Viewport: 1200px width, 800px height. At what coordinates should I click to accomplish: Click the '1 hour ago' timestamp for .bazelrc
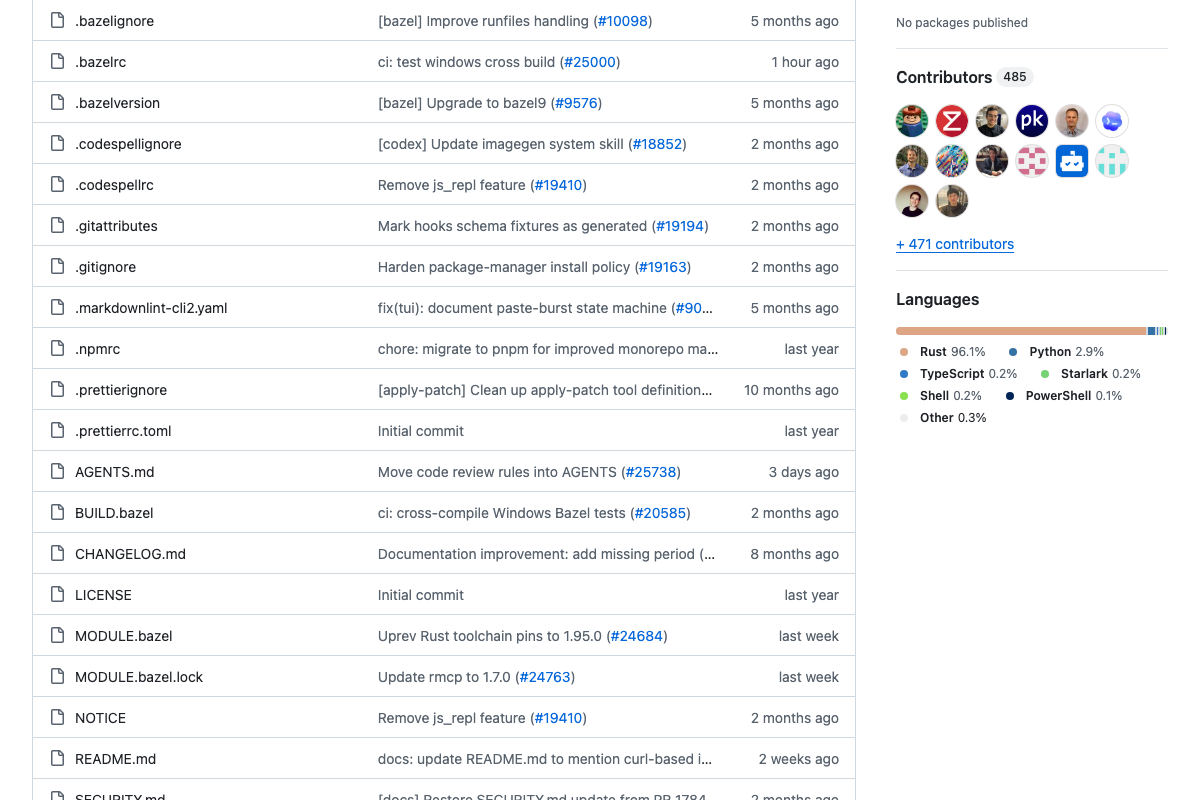pos(805,62)
